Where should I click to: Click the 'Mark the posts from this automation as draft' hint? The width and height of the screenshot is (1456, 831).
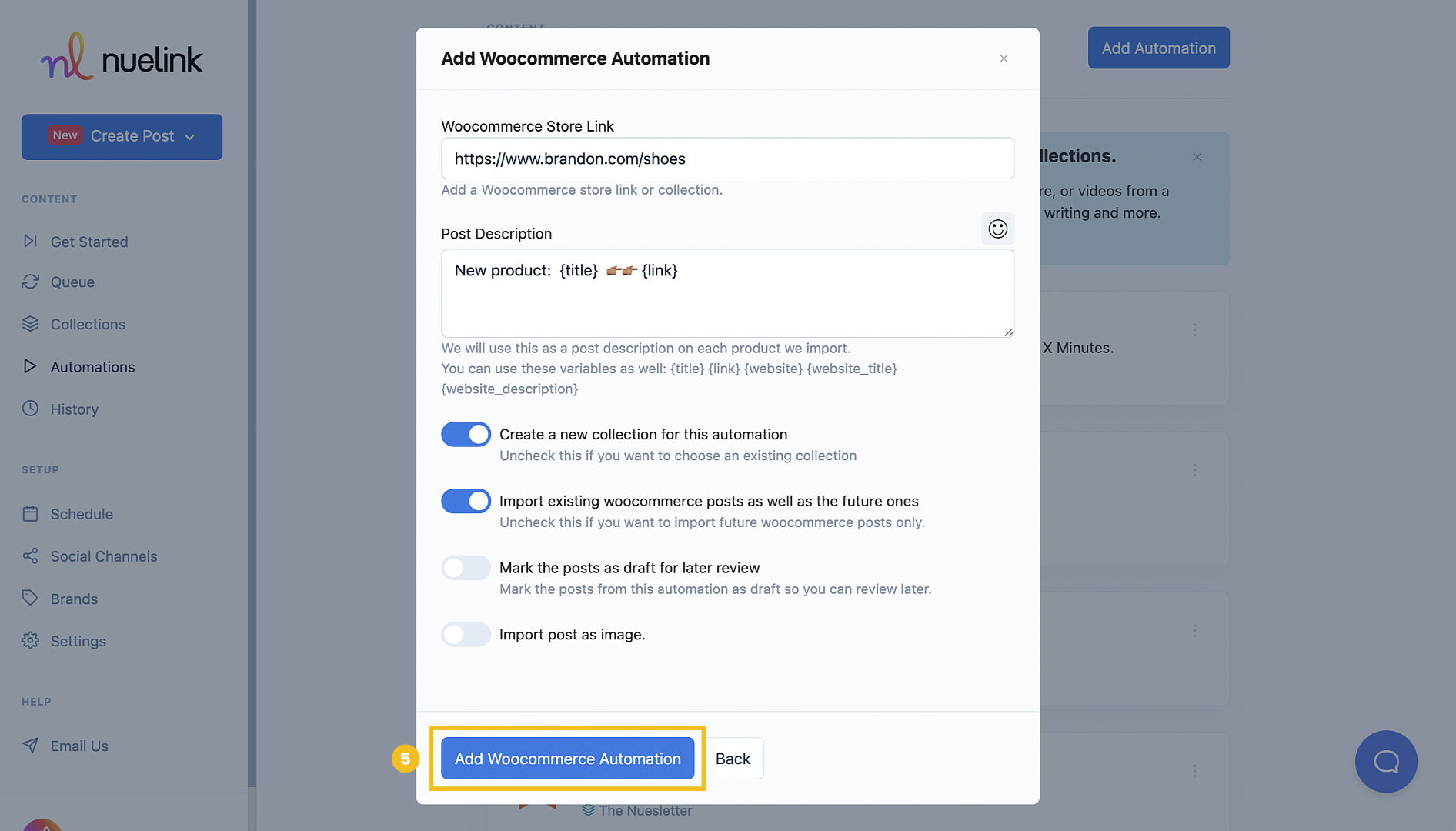click(x=715, y=589)
